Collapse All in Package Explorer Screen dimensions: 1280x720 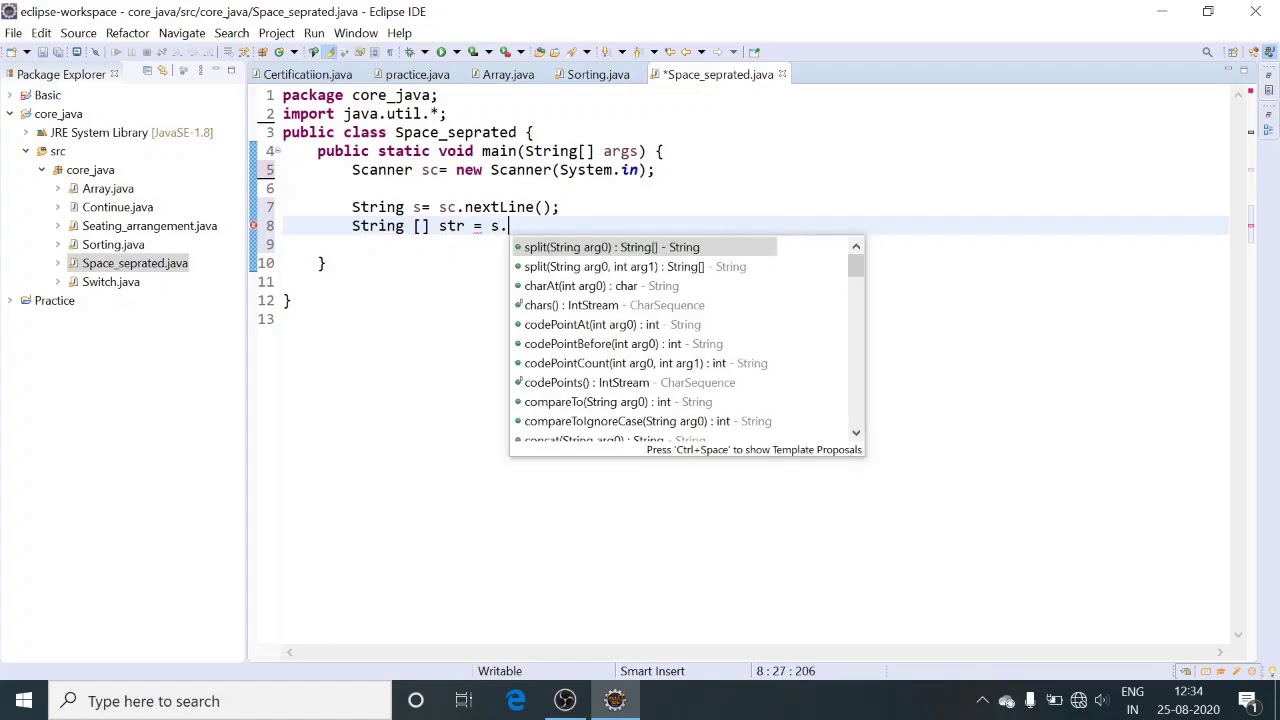147,71
